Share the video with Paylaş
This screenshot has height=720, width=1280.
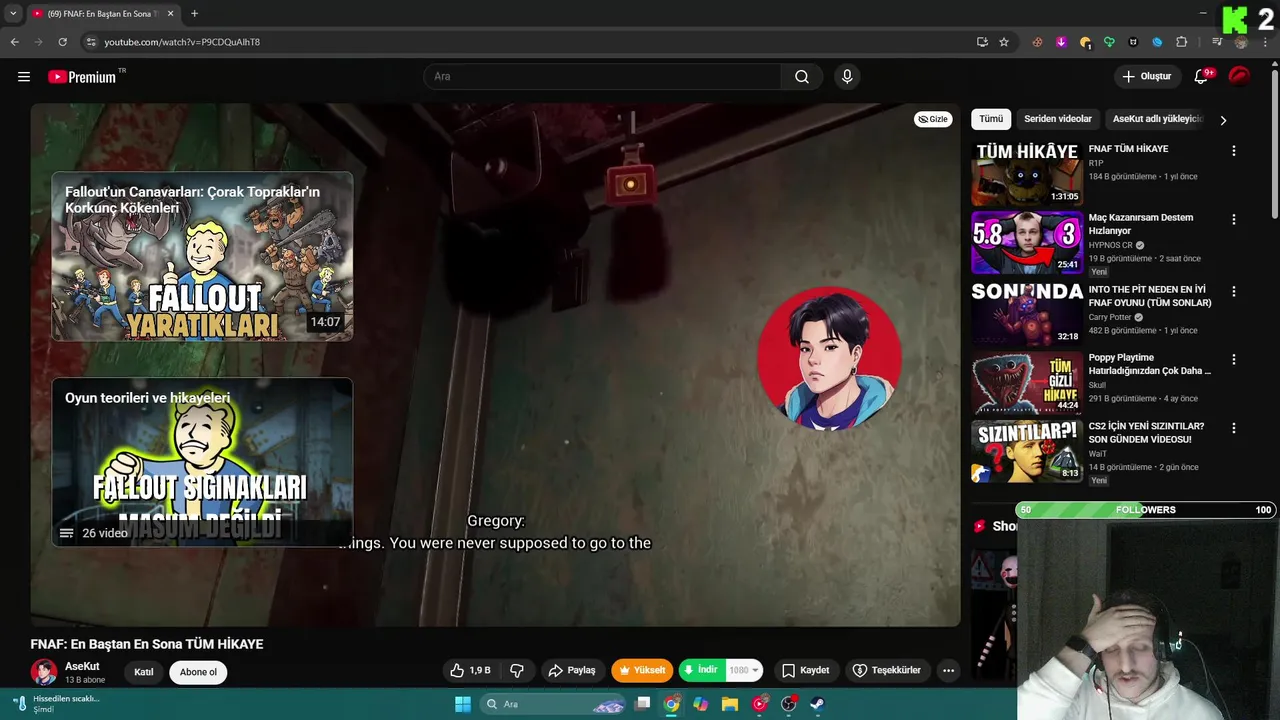(572, 670)
